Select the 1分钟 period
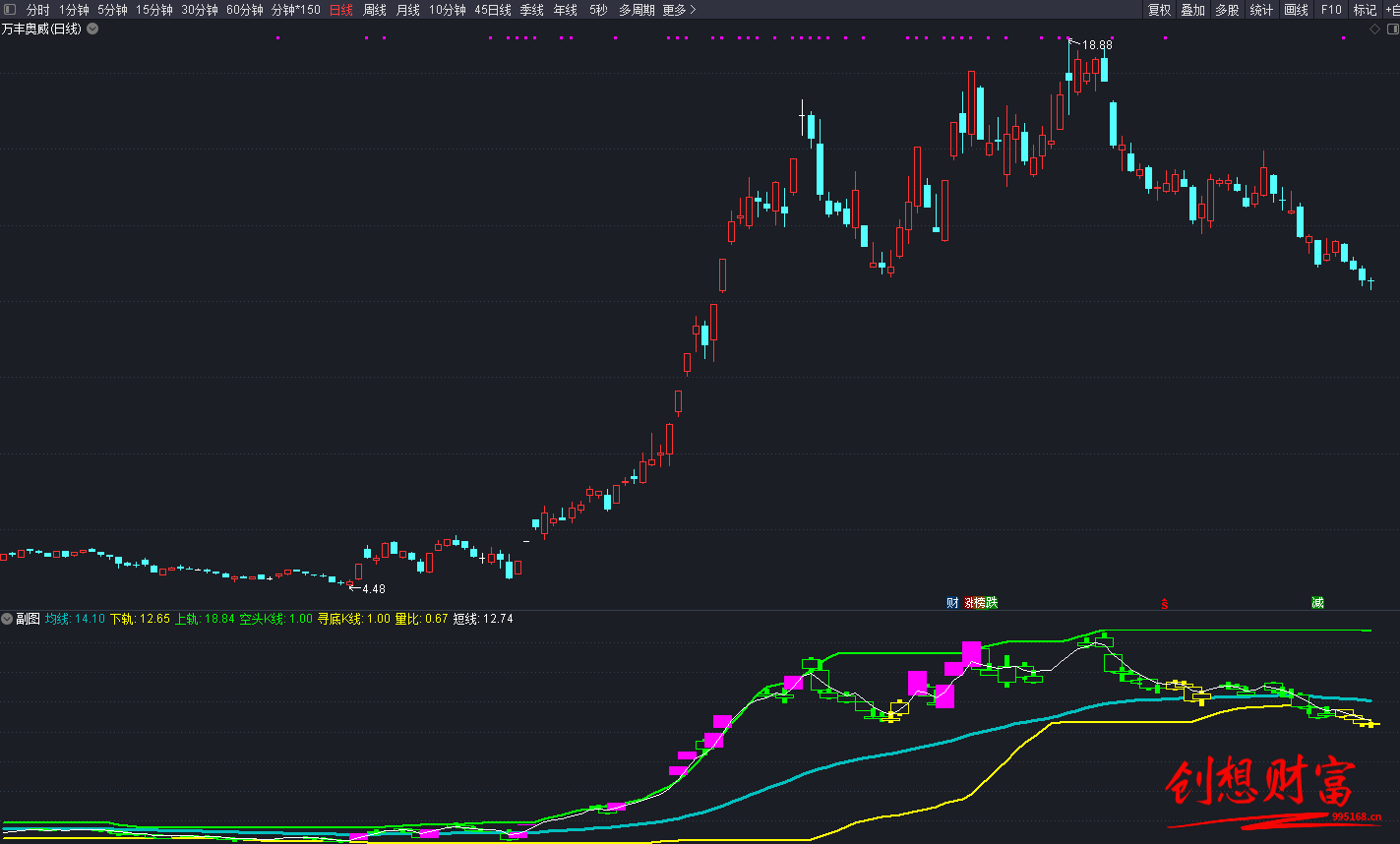Viewport: 1400px width, 844px height. pos(74,10)
